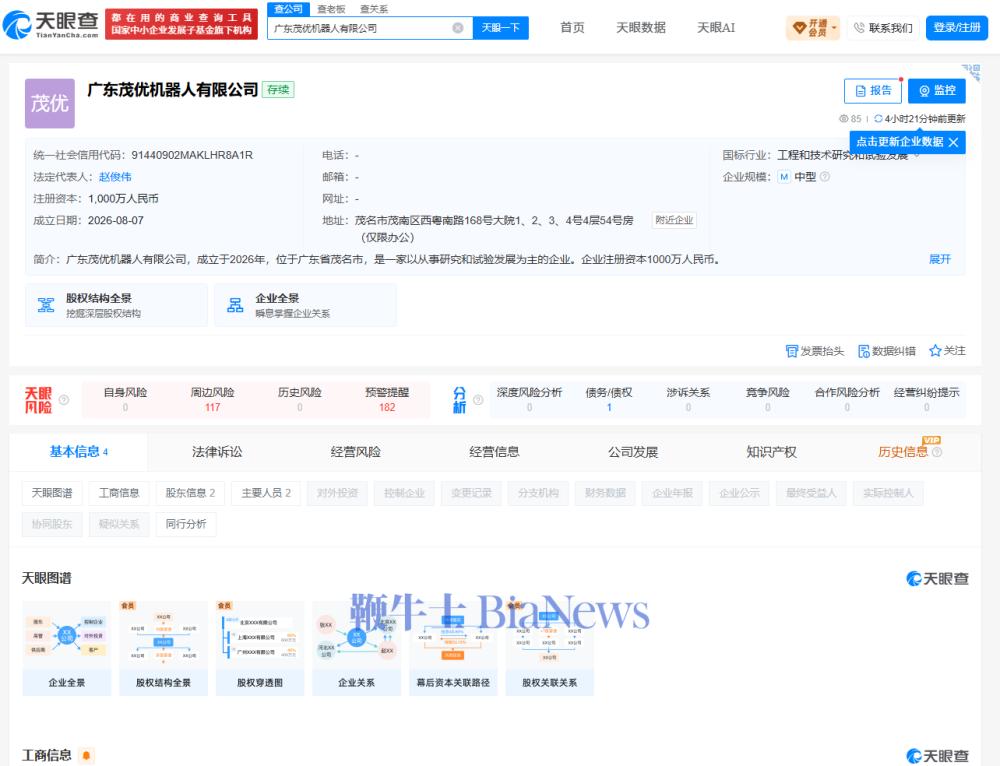Viewport: 1000px width, 766px height.
Task: Open the 企业全景 card
Action: [305, 305]
